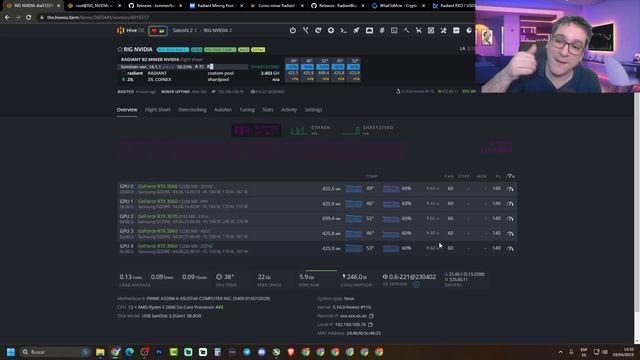Click GPU 2 fan percent bar
The height and width of the screenshot is (360, 640).
tap(391, 219)
